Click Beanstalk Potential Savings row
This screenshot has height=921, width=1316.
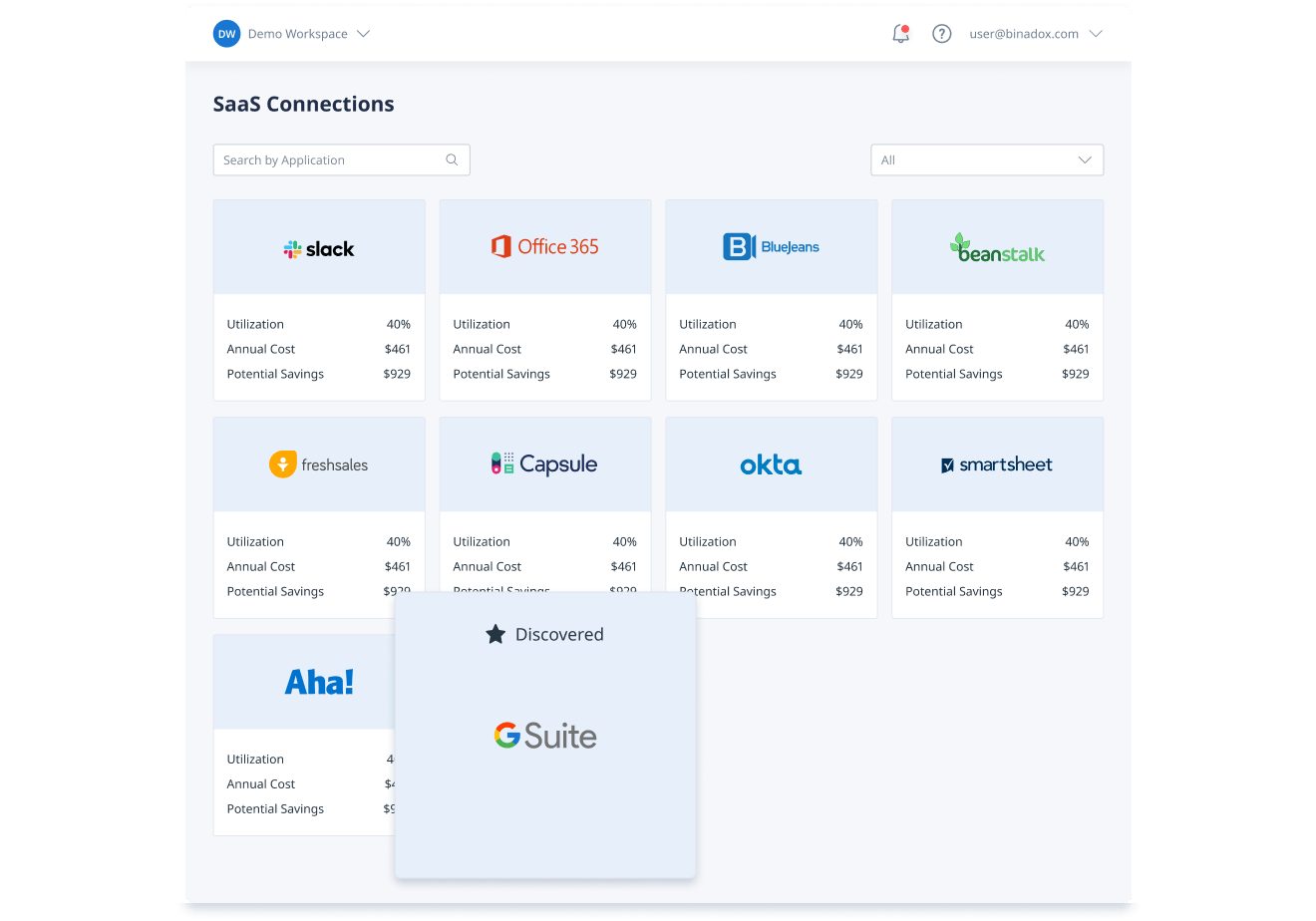coord(998,374)
